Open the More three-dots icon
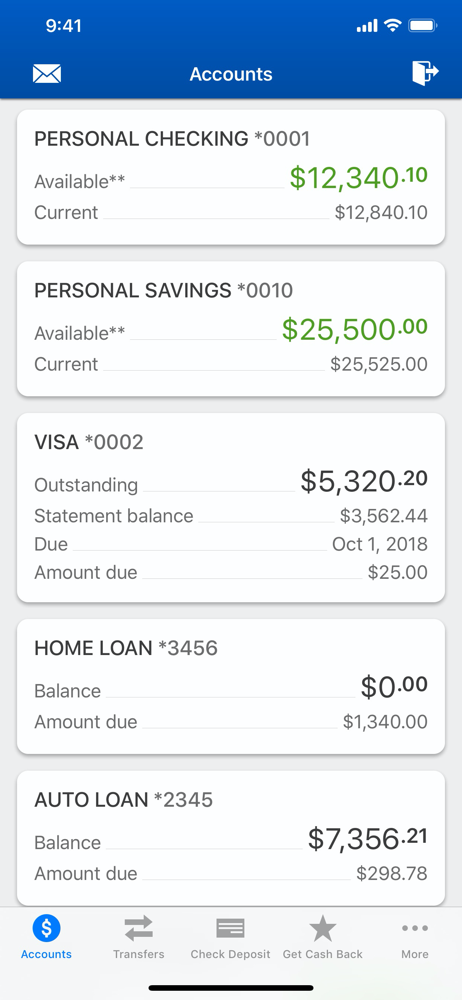Screen dimensions: 462x1000 (415, 928)
